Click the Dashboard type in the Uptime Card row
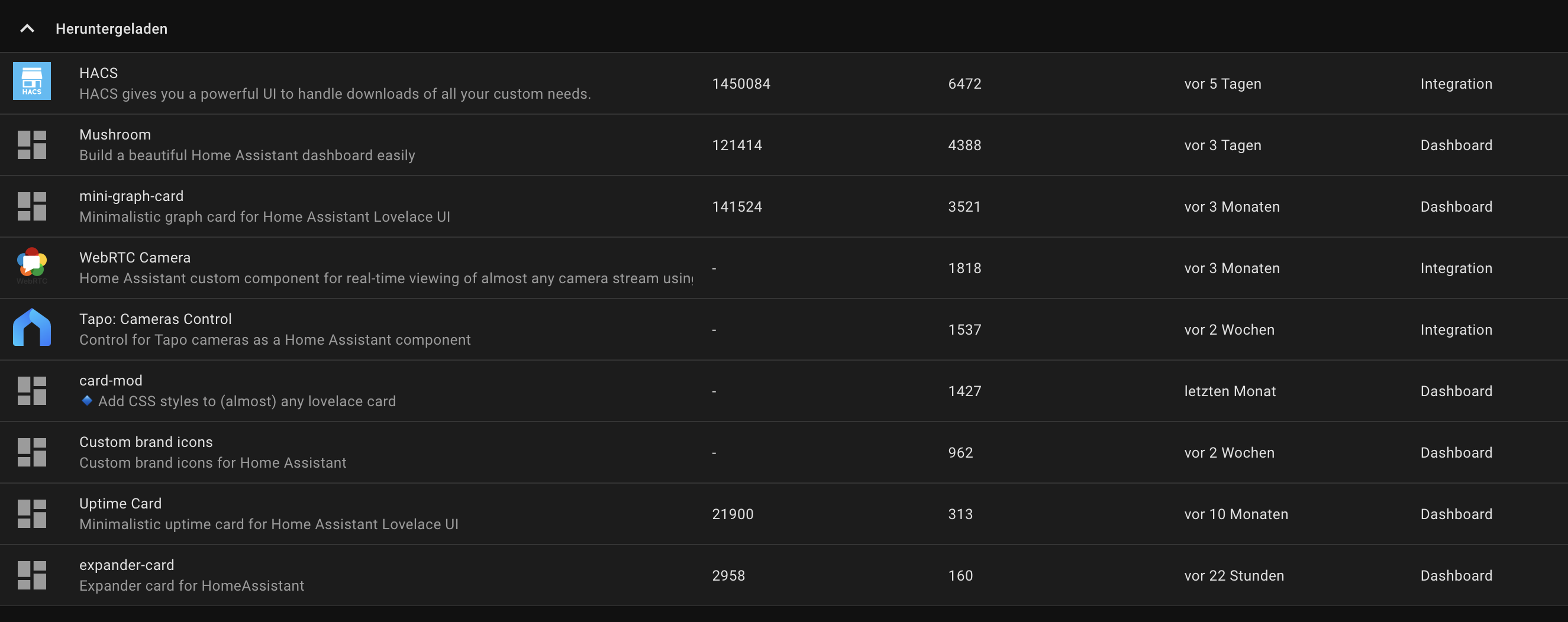This screenshot has width=1568, height=622. (1457, 514)
